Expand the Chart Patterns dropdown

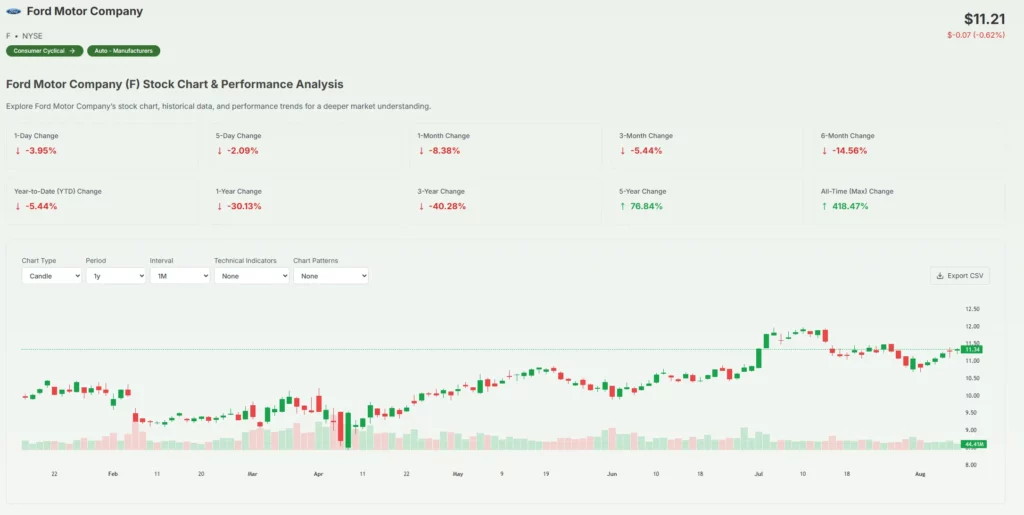(330, 275)
